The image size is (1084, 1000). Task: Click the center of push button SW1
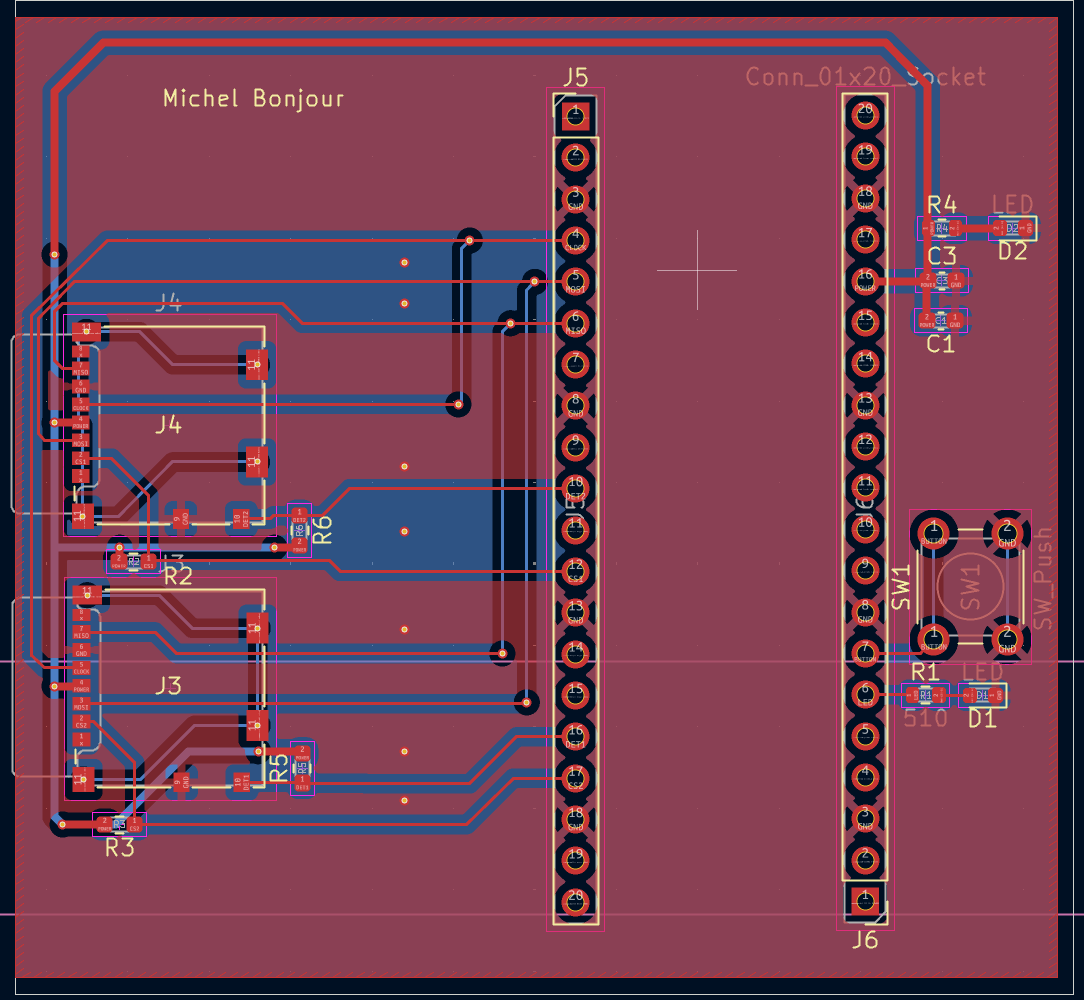pyautogui.click(x=970, y=587)
